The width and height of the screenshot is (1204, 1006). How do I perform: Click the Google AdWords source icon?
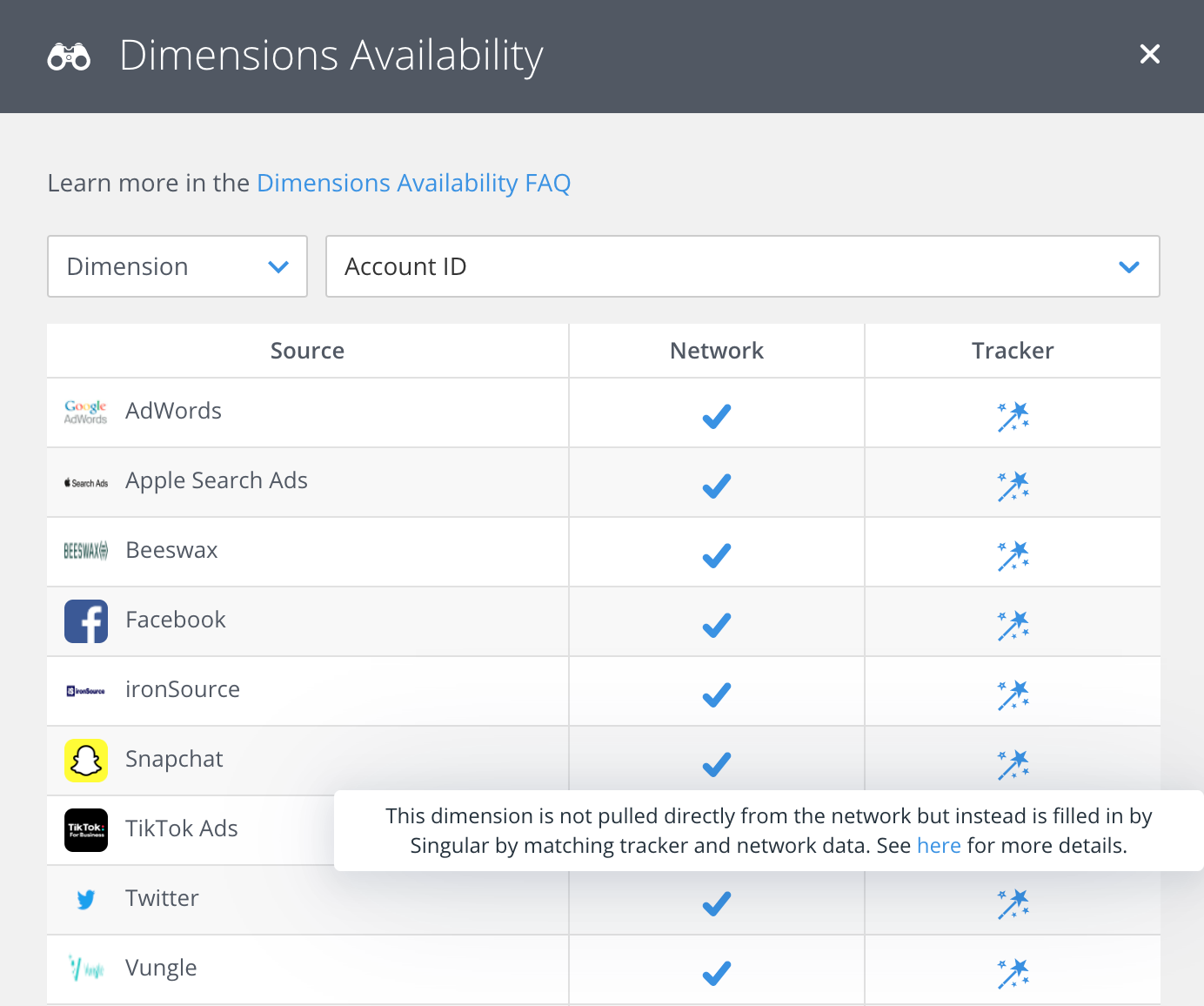click(x=85, y=411)
